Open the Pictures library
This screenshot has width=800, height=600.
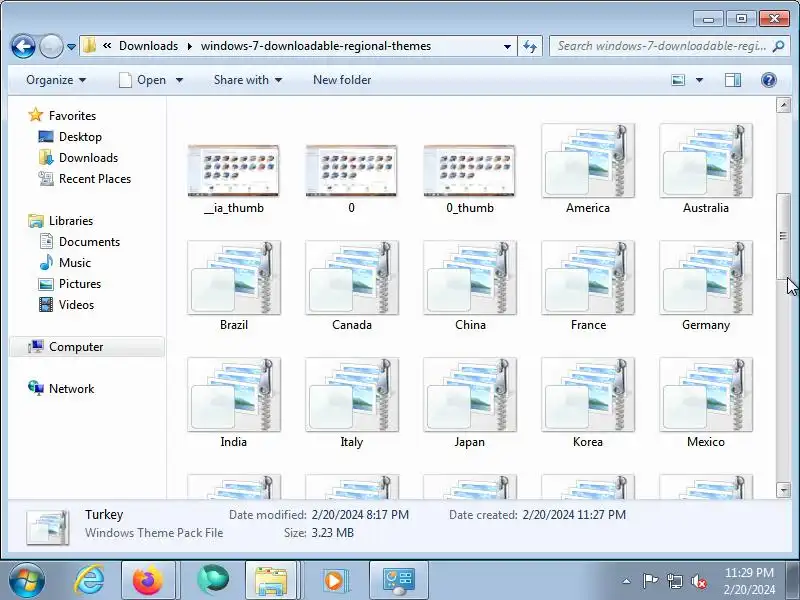coord(80,284)
